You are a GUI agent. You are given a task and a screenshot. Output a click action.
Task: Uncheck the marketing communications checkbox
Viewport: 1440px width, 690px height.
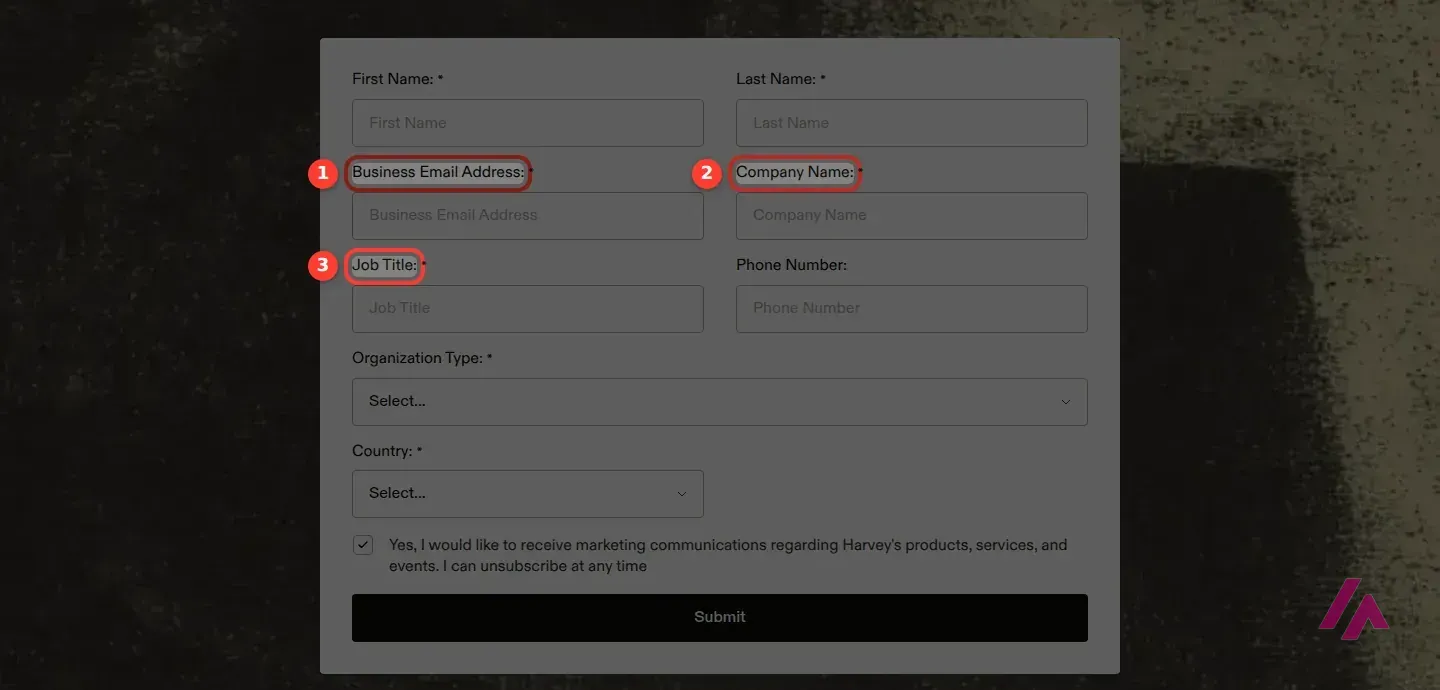[363, 546]
